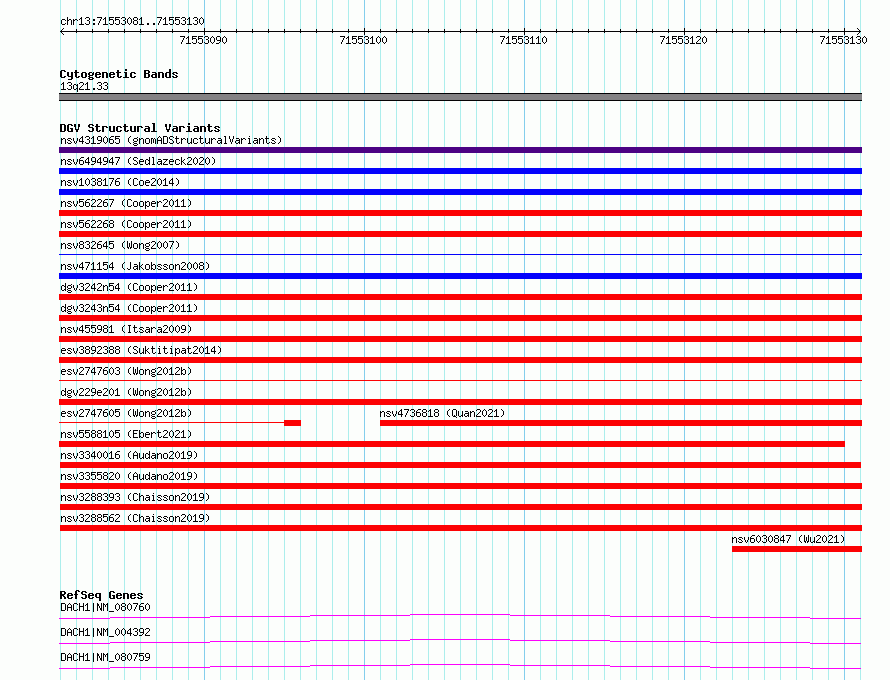Click the Cytogenetic Bands track heading
The width and height of the screenshot is (890, 680).
point(119,74)
